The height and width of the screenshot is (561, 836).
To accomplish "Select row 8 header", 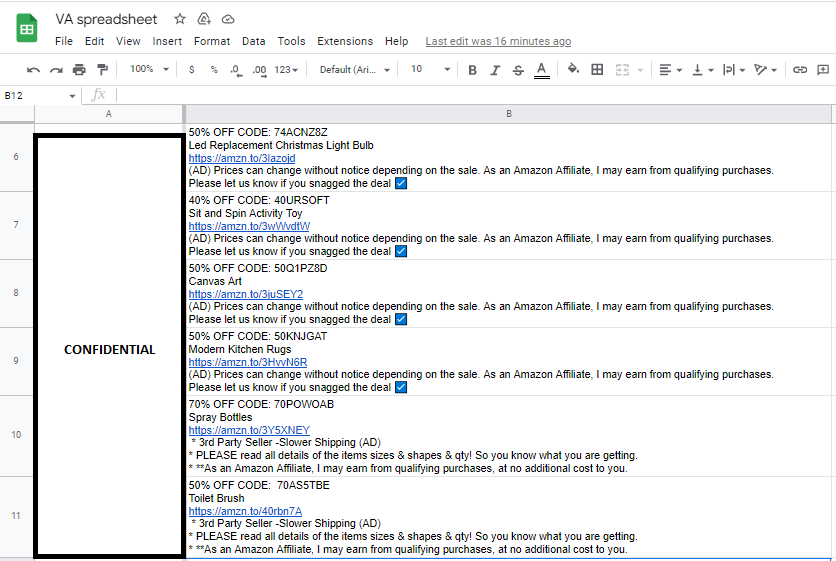I will (17, 293).
